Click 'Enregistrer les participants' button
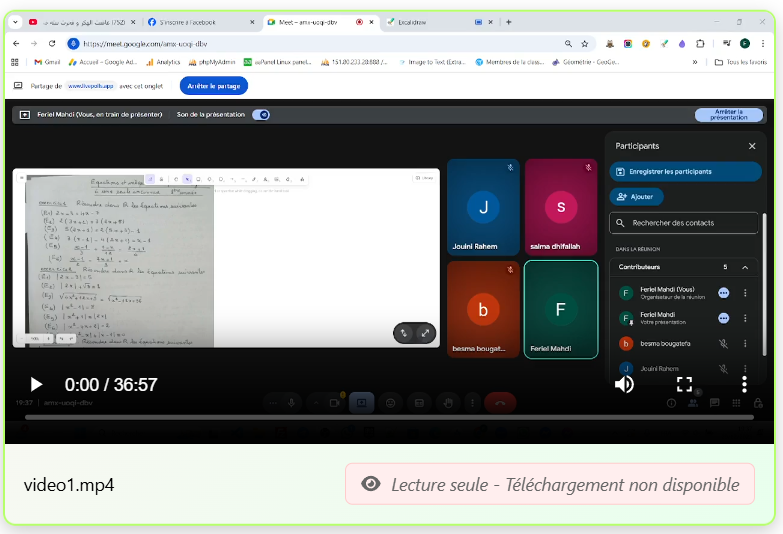This screenshot has height=534, width=783. coord(684,172)
